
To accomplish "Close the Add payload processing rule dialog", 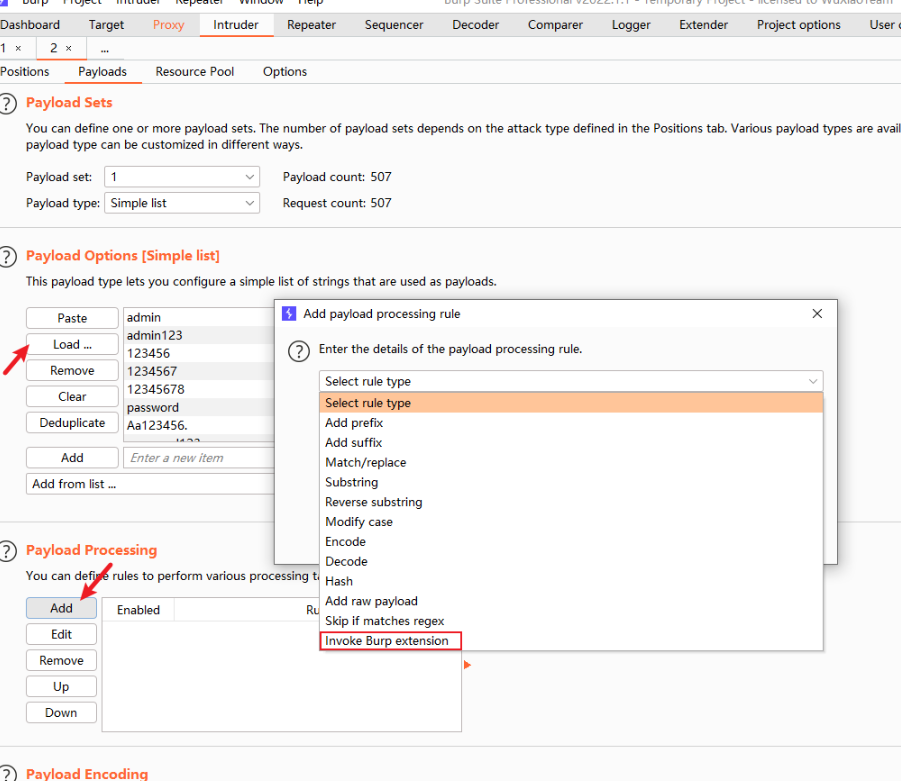I will (x=817, y=314).
